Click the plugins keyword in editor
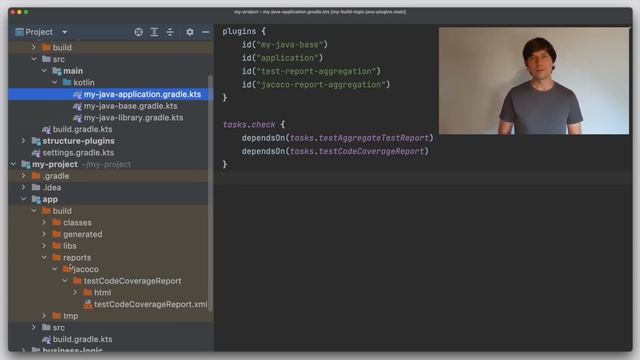Viewport: 640px width, 360px height. click(x=239, y=31)
